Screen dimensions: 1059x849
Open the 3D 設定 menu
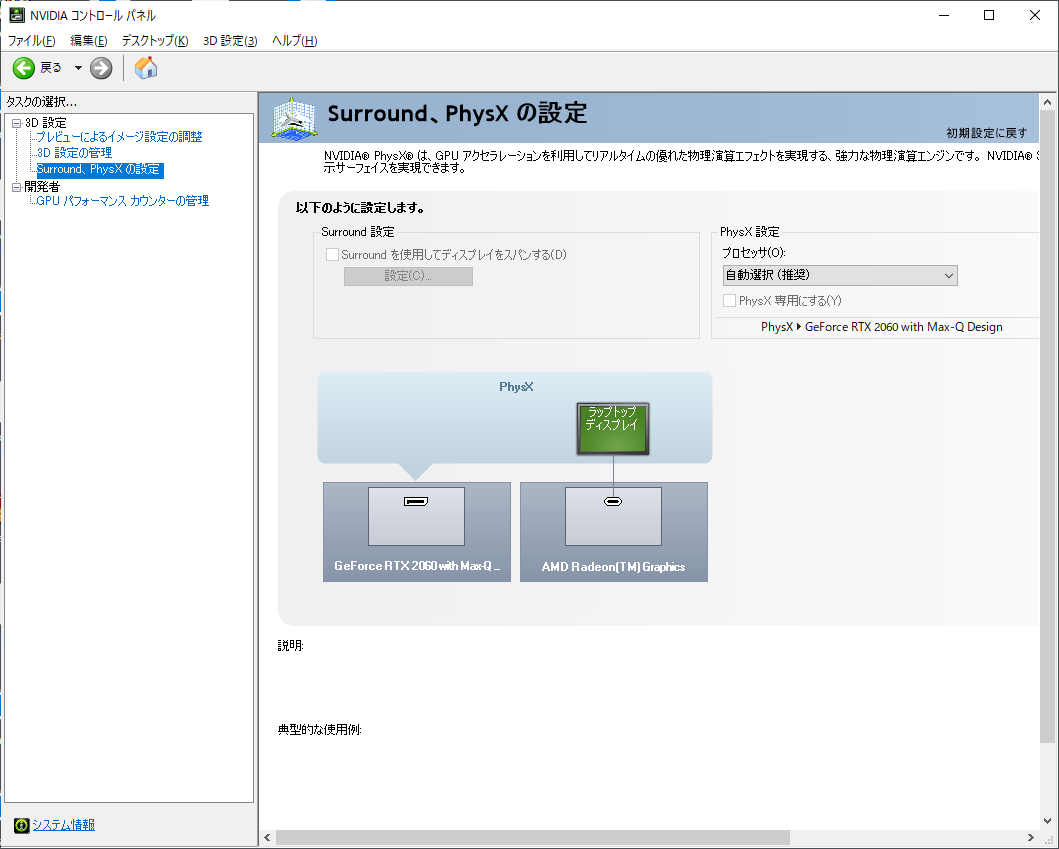(230, 41)
